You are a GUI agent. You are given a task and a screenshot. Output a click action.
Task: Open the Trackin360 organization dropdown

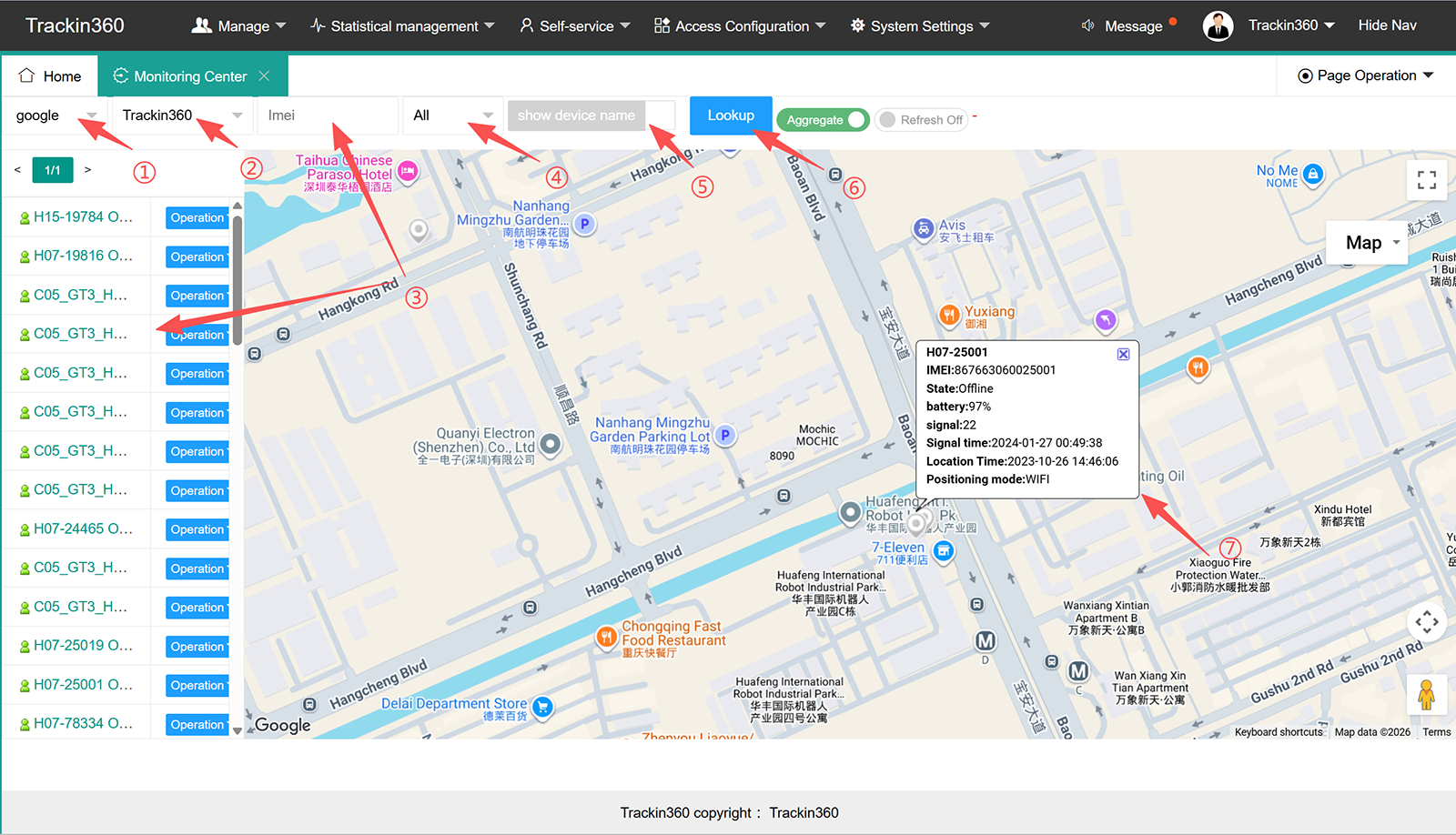pos(182,116)
